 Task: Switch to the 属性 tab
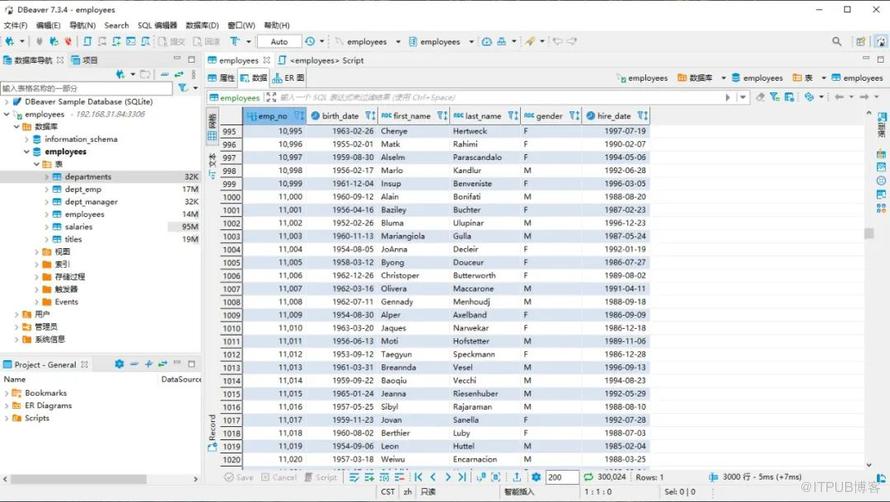(x=221, y=78)
